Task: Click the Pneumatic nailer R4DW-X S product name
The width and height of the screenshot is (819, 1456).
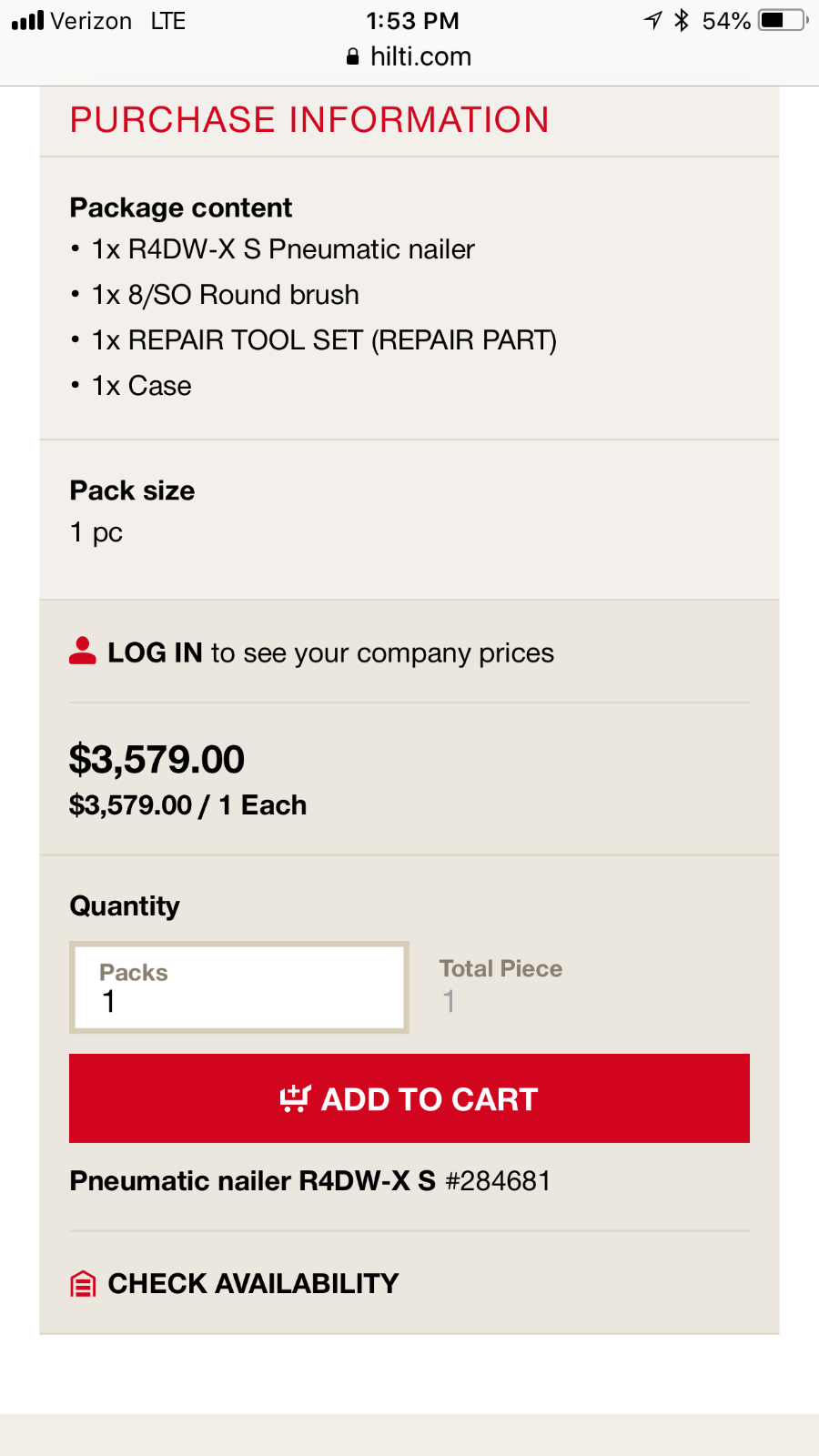Action: (253, 1180)
